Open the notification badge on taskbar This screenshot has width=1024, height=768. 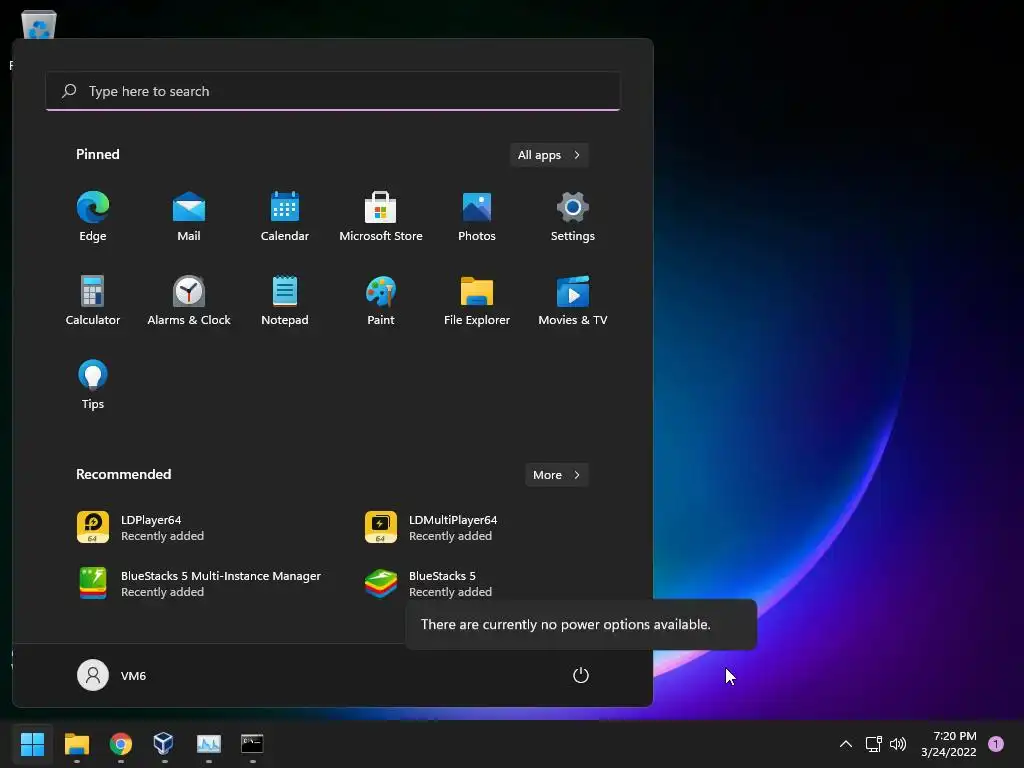coord(996,744)
